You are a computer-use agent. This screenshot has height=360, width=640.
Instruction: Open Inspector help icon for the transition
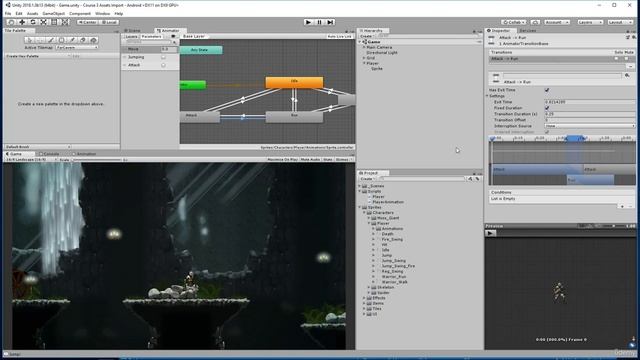tap(628, 37)
